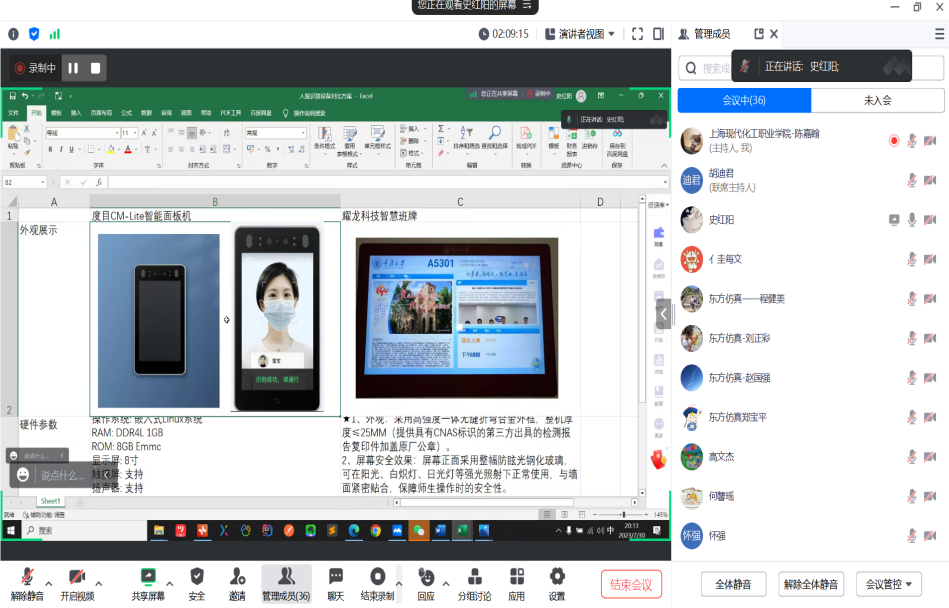Unmute microphone with 解除静音
949x608 pixels.
tap(27, 581)
